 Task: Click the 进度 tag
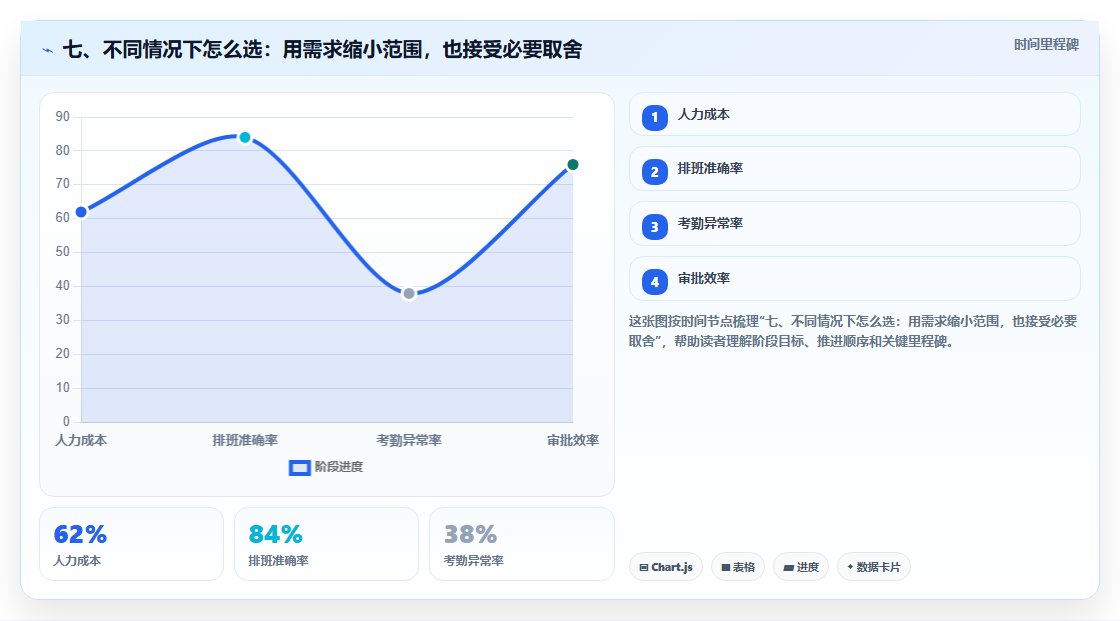(x=801, y=567)
